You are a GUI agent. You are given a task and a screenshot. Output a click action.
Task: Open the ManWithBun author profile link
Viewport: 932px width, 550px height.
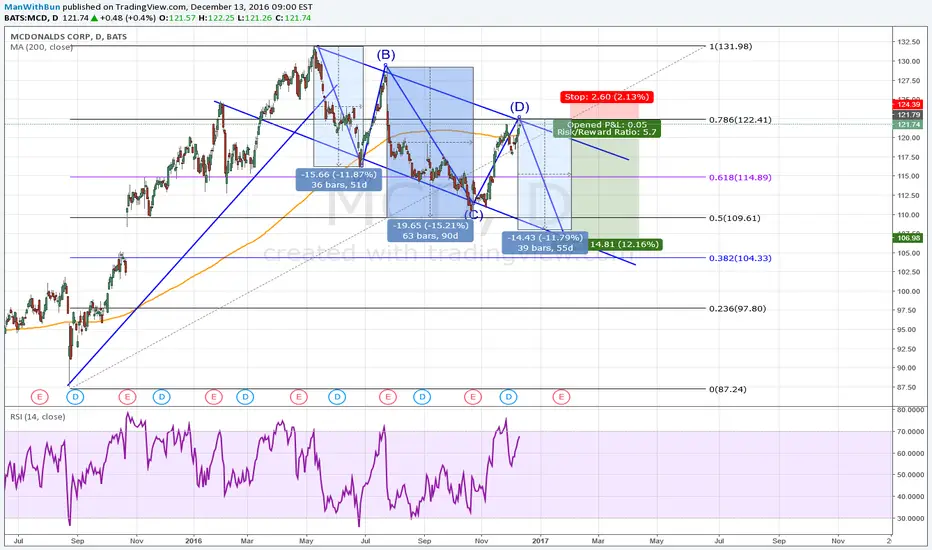coord(32,7)
